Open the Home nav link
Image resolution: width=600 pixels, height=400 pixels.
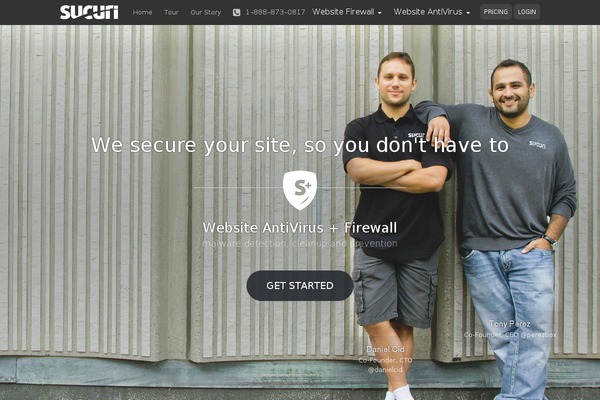click(142, 12)
